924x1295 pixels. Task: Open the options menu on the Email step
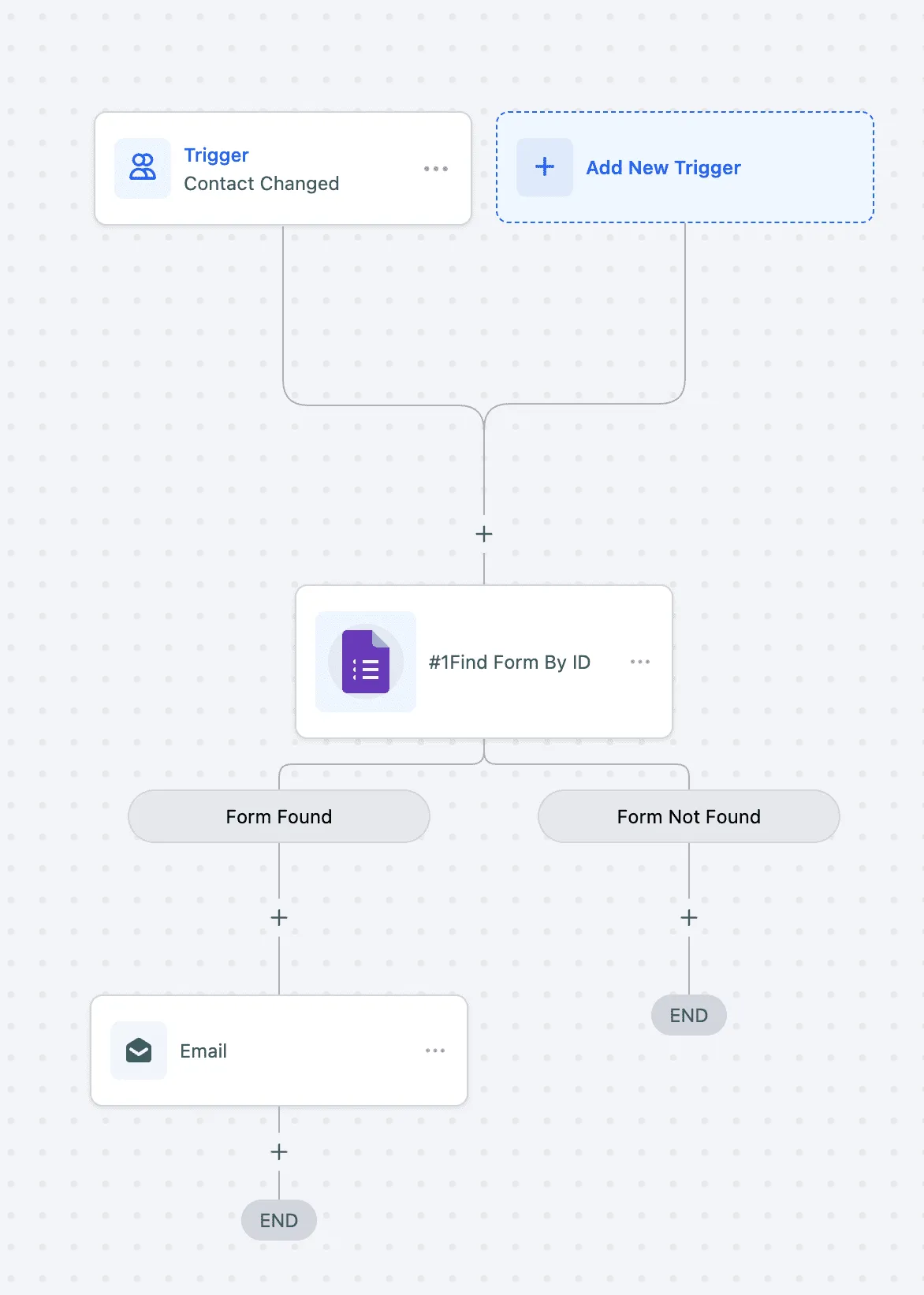point(434,1051)
